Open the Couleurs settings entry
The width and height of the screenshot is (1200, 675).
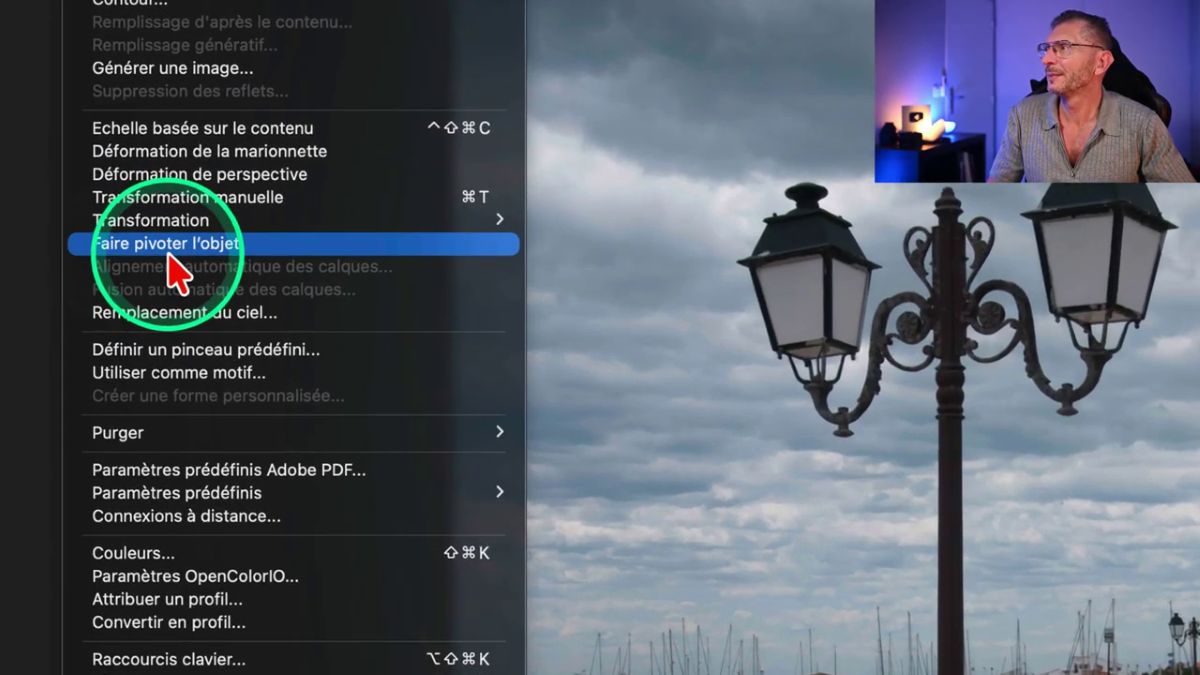133,553
